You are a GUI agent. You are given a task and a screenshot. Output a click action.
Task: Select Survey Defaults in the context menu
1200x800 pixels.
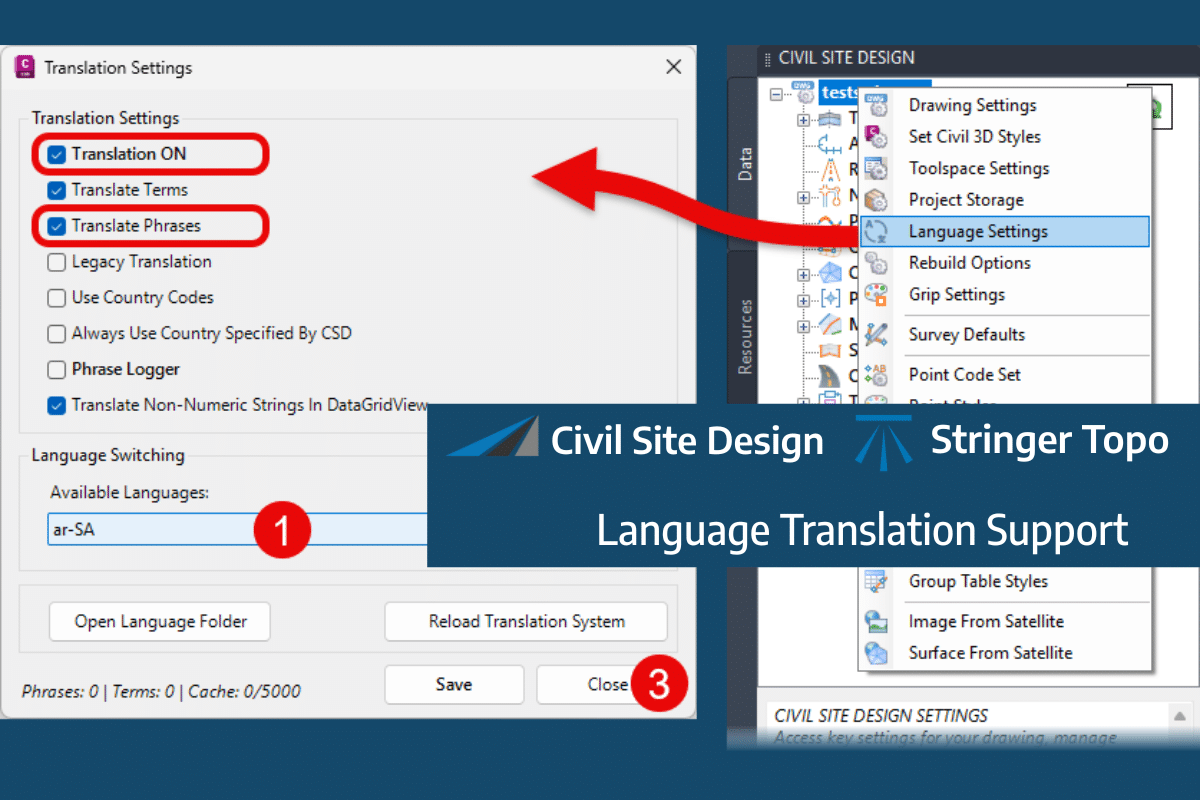point(1005,334)
